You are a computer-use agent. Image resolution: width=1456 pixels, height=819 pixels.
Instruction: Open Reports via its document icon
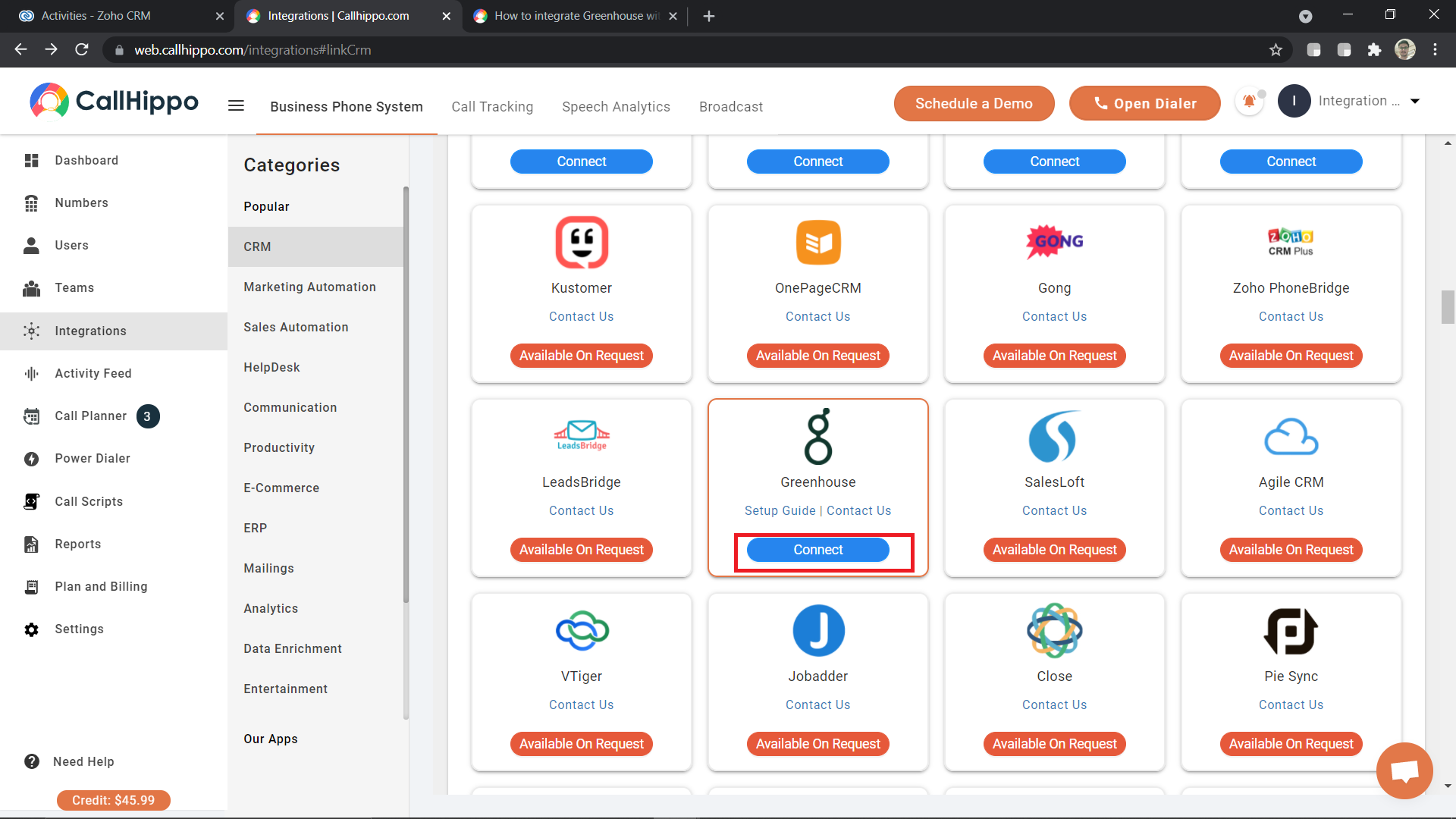click(31, 544)
